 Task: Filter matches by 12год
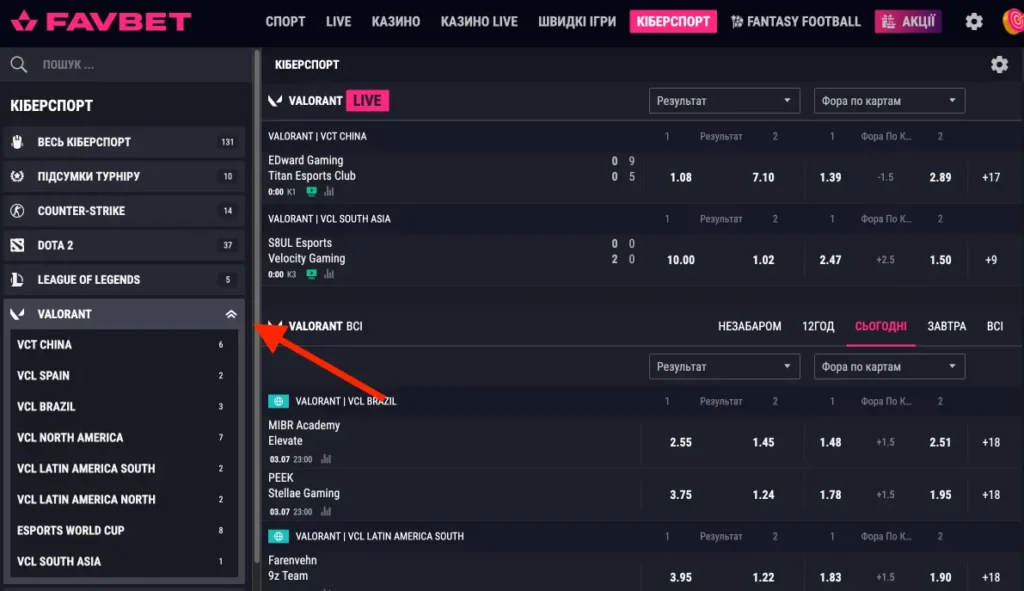[818, 326]
